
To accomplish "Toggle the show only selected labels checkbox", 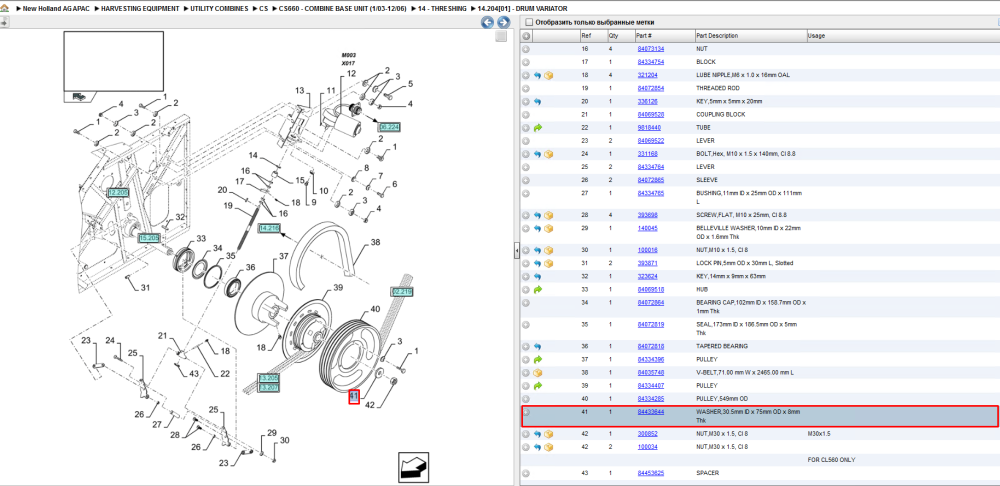I will [x=528, y=22].
